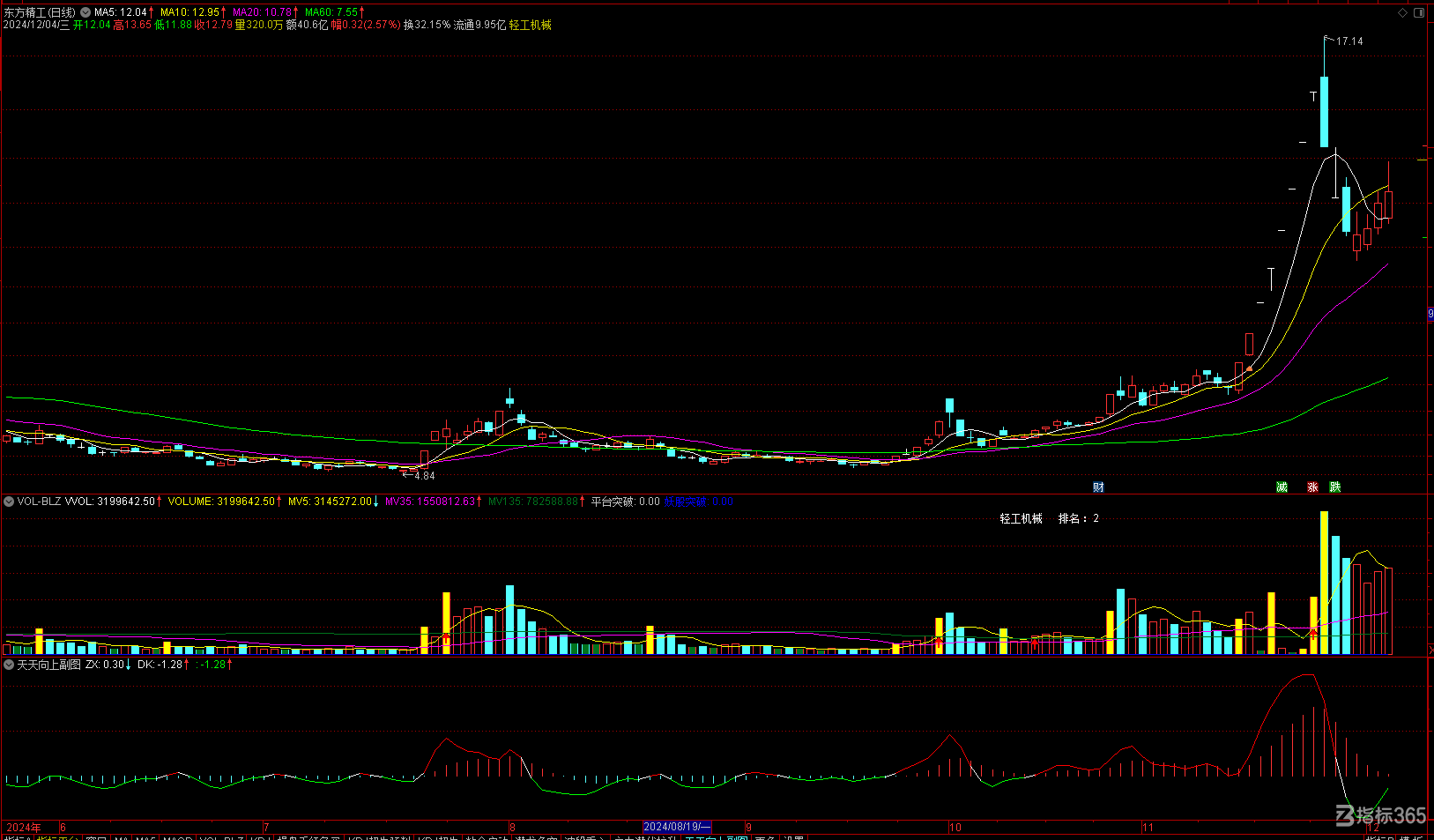Click the window restore icon at top right

click(x=1419, y=12)
